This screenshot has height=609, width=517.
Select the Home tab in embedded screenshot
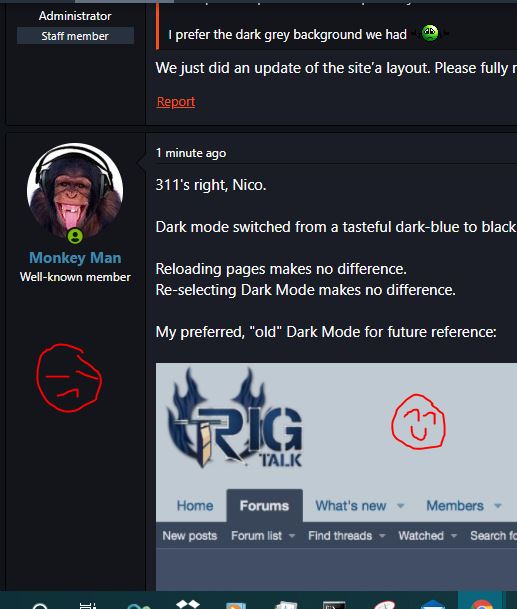click(x=195, y=506)
